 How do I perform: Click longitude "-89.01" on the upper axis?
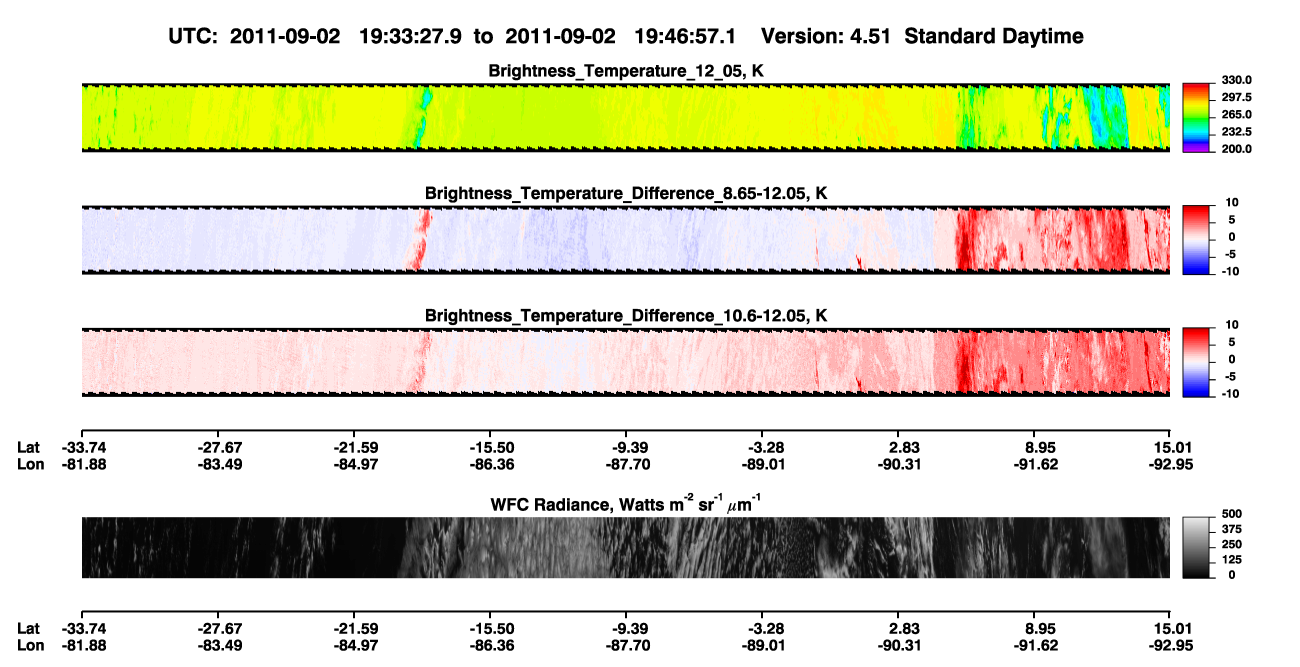762,464
